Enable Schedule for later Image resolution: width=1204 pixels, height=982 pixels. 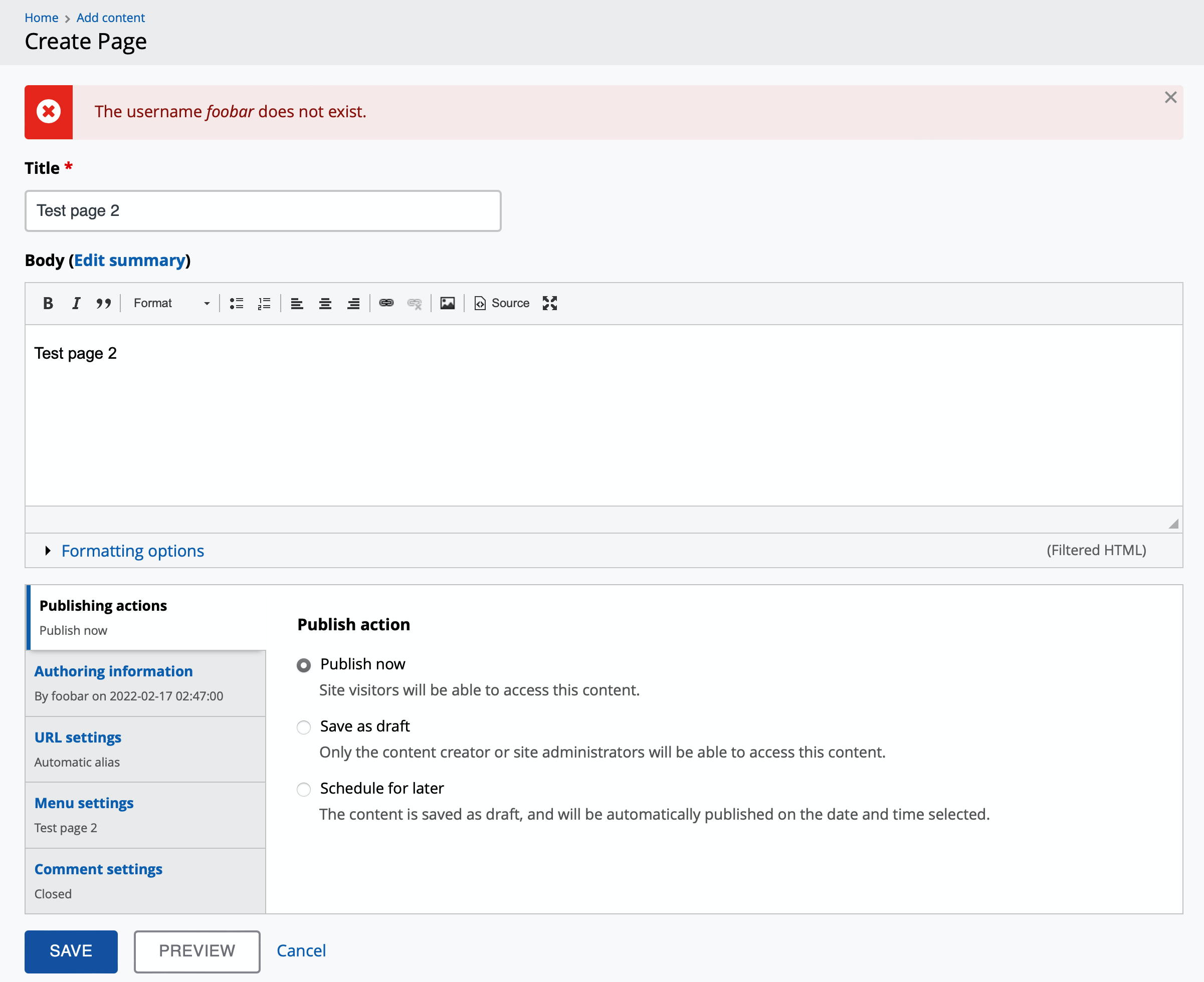[304, 790]
